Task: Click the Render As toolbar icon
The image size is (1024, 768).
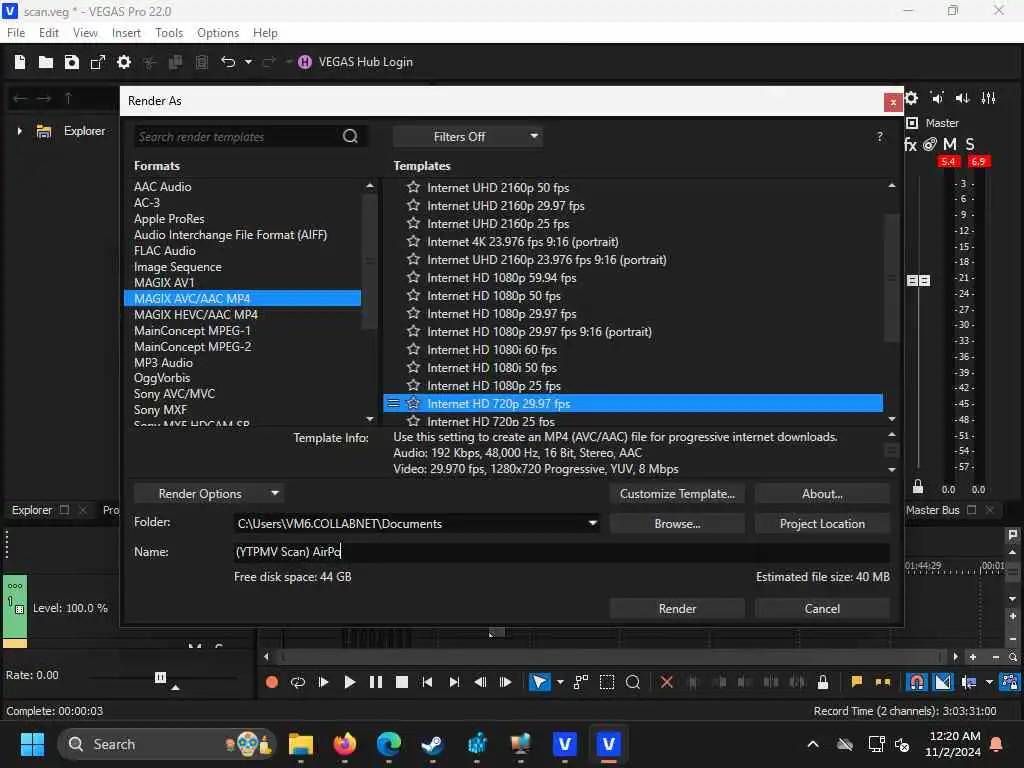Action: [98, 62]
